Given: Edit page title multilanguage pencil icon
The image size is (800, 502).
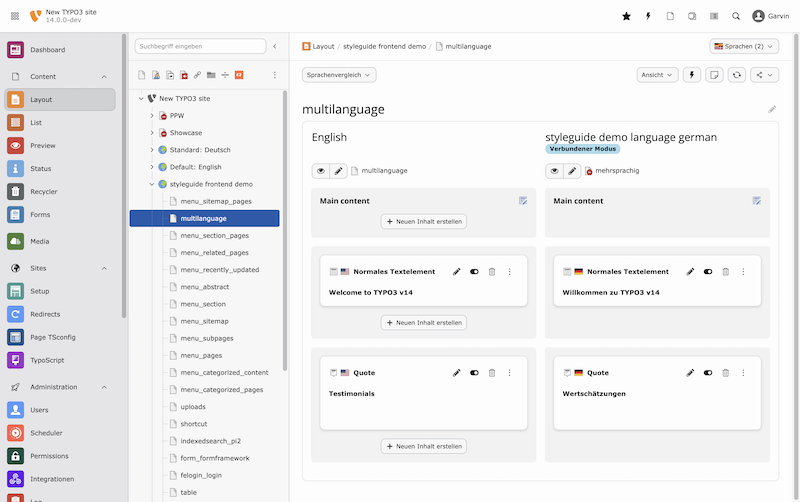Looking at the screenshot, I should pos(771,109).
